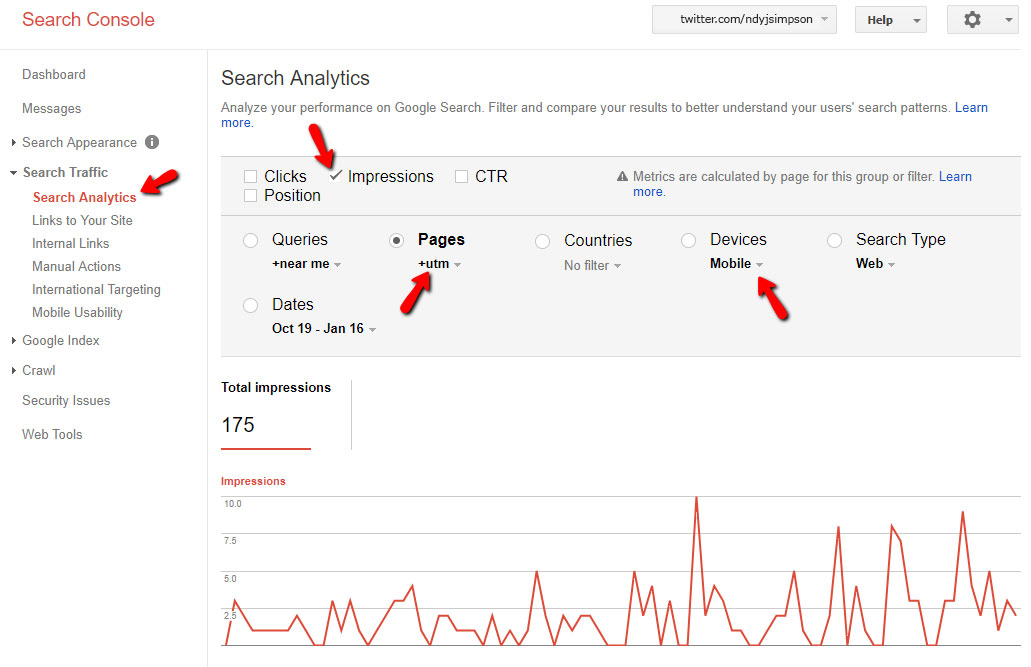The image size is (1031, 667).
Task: Open the gear menu dropdown arrow
Action: point(1009,20)
